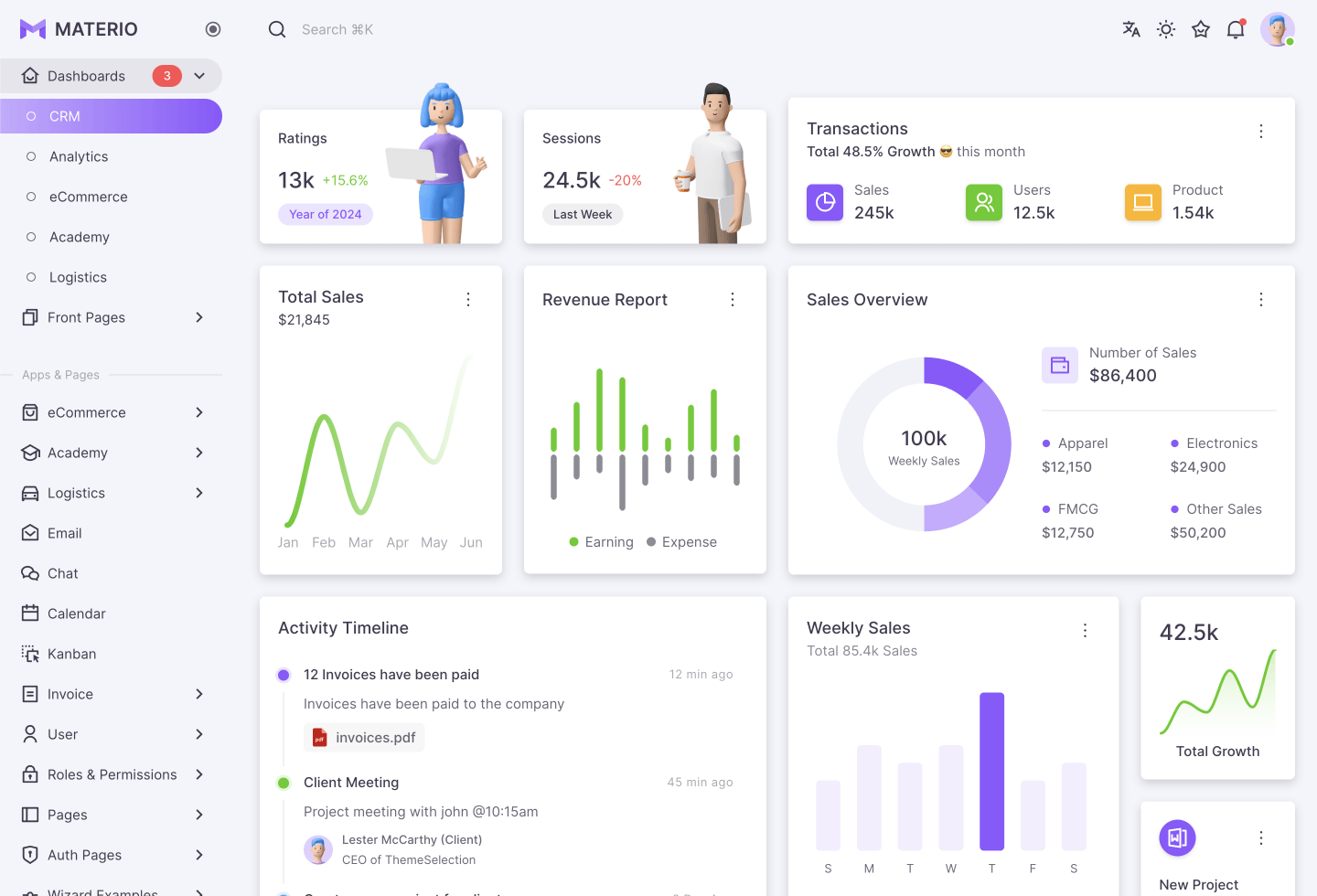The width and height of the screenshot is (1317, 896).
Task: Click the Roles & Permissions lock icon
Action: [x=30, y=774]
